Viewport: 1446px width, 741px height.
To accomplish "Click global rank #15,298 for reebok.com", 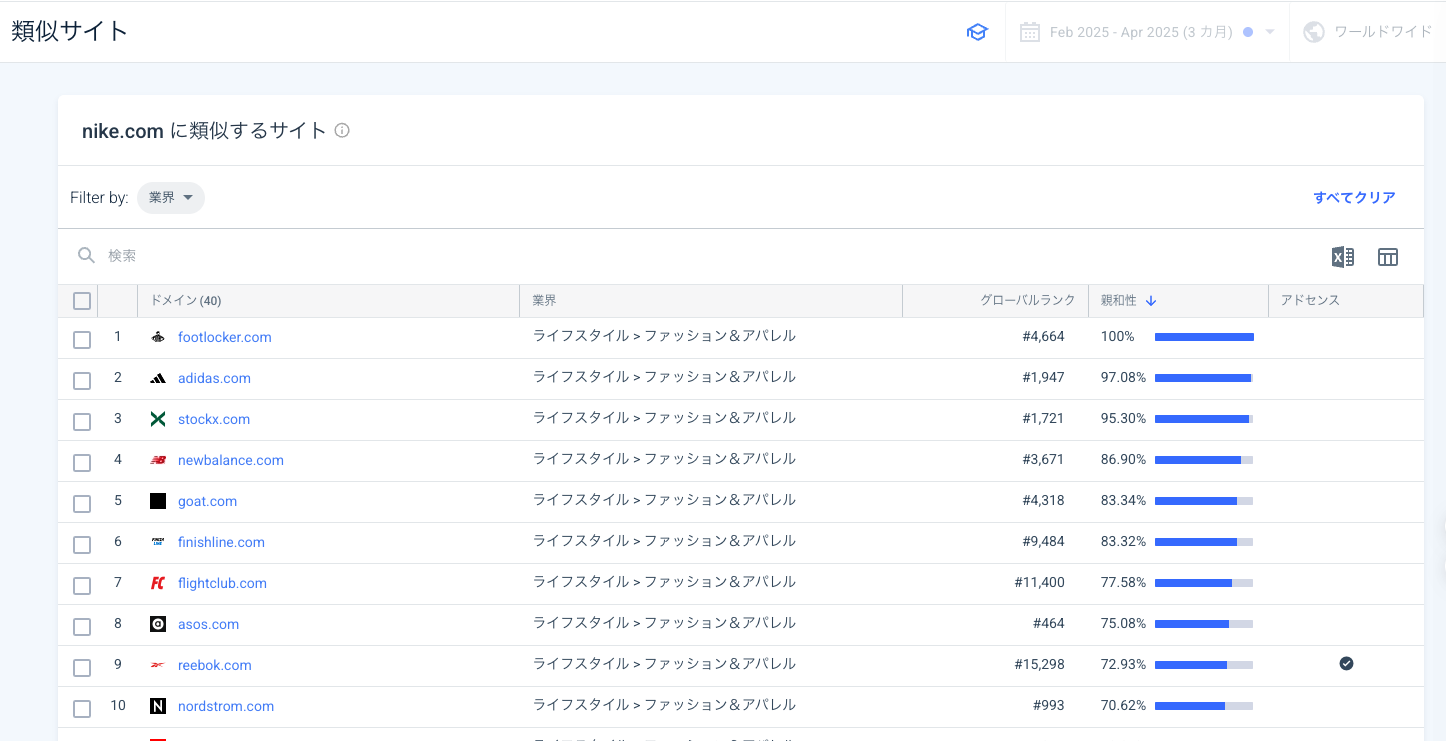I will (1039, 664).
